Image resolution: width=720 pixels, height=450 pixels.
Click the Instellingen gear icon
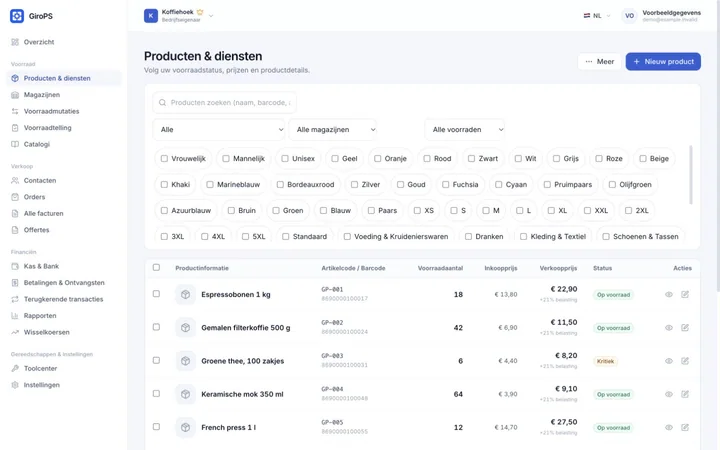tap(15, 385)
